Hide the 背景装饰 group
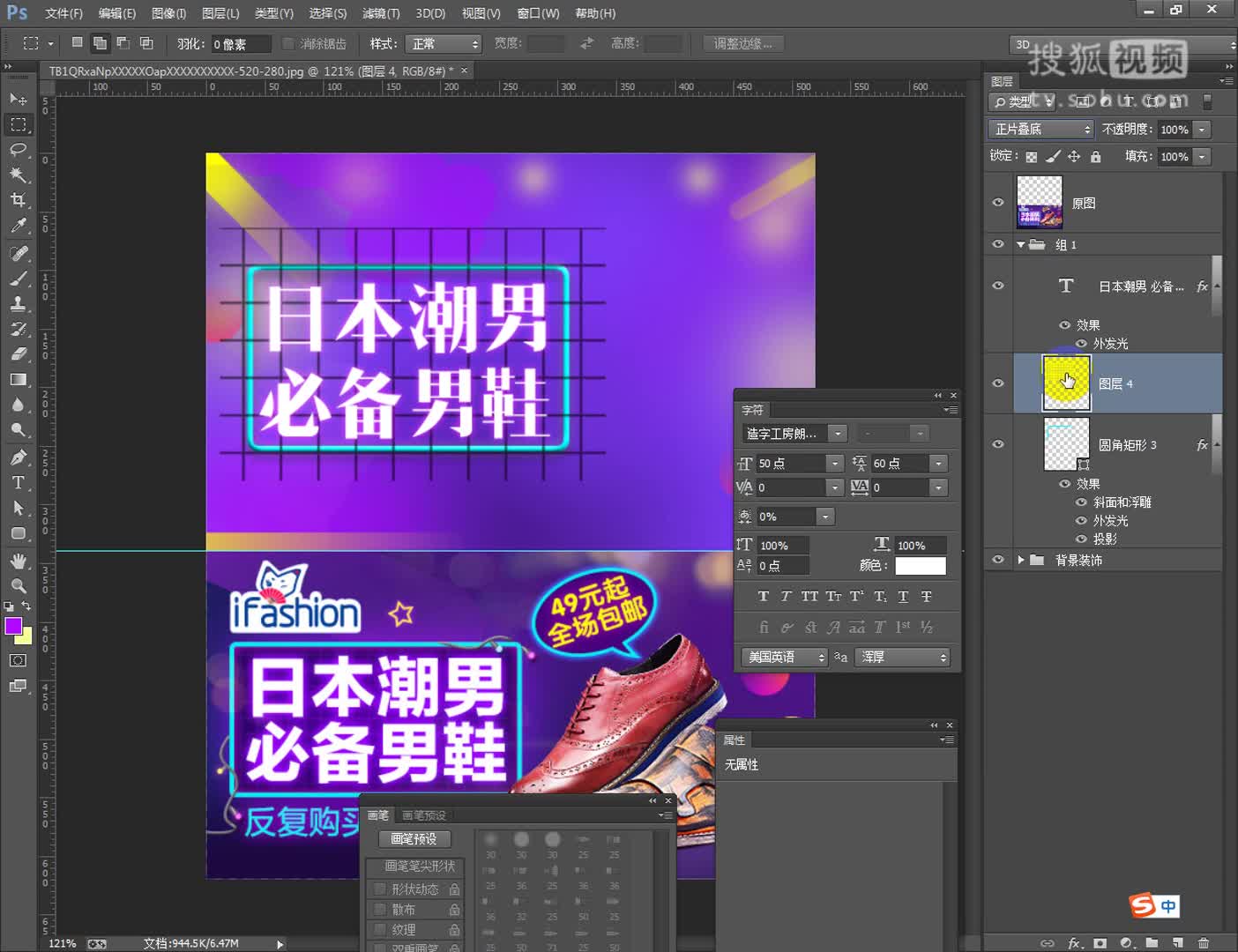 point(998,560)
